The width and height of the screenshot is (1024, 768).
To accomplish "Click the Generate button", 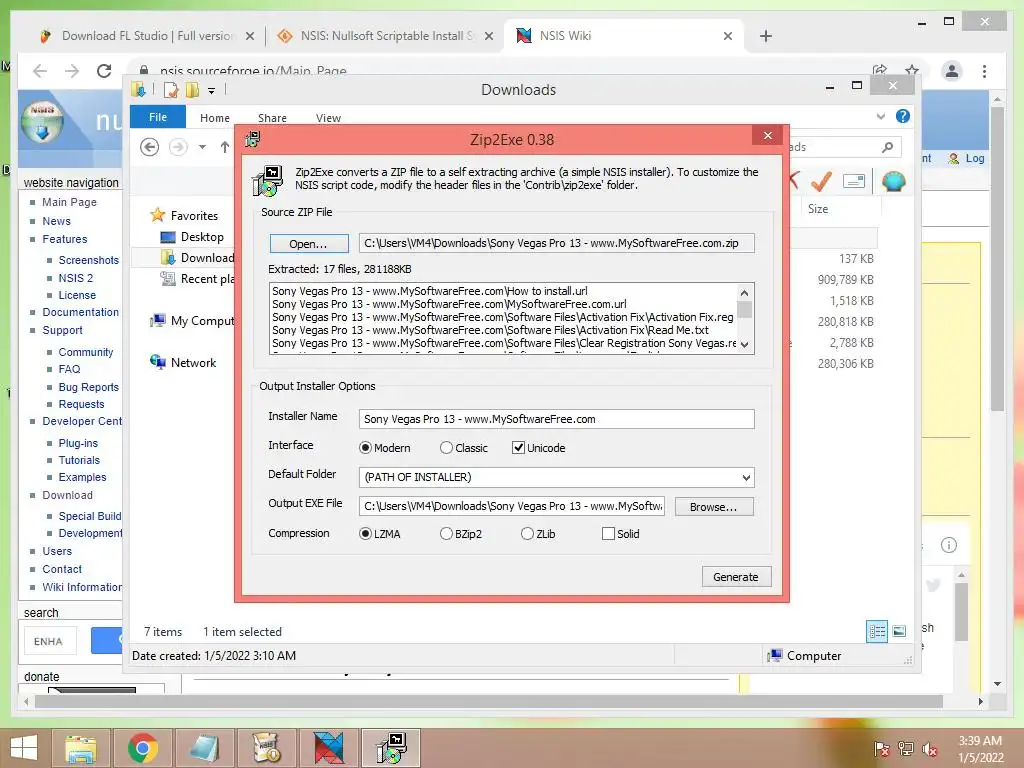I will point(736,577).
